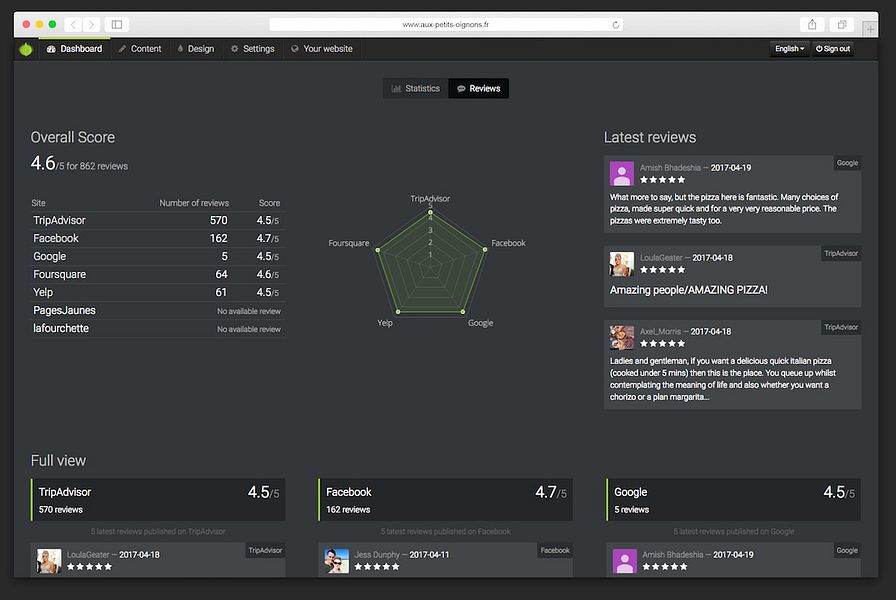
Task: Click the Facebook row in the site table
Action: (158, 238)
